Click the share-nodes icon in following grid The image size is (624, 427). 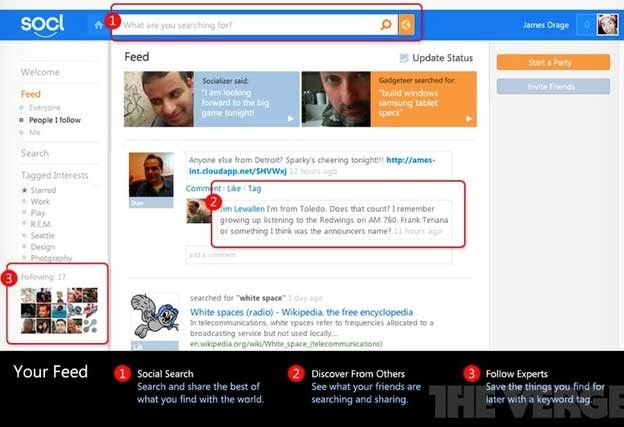click(x=90, y=326)
